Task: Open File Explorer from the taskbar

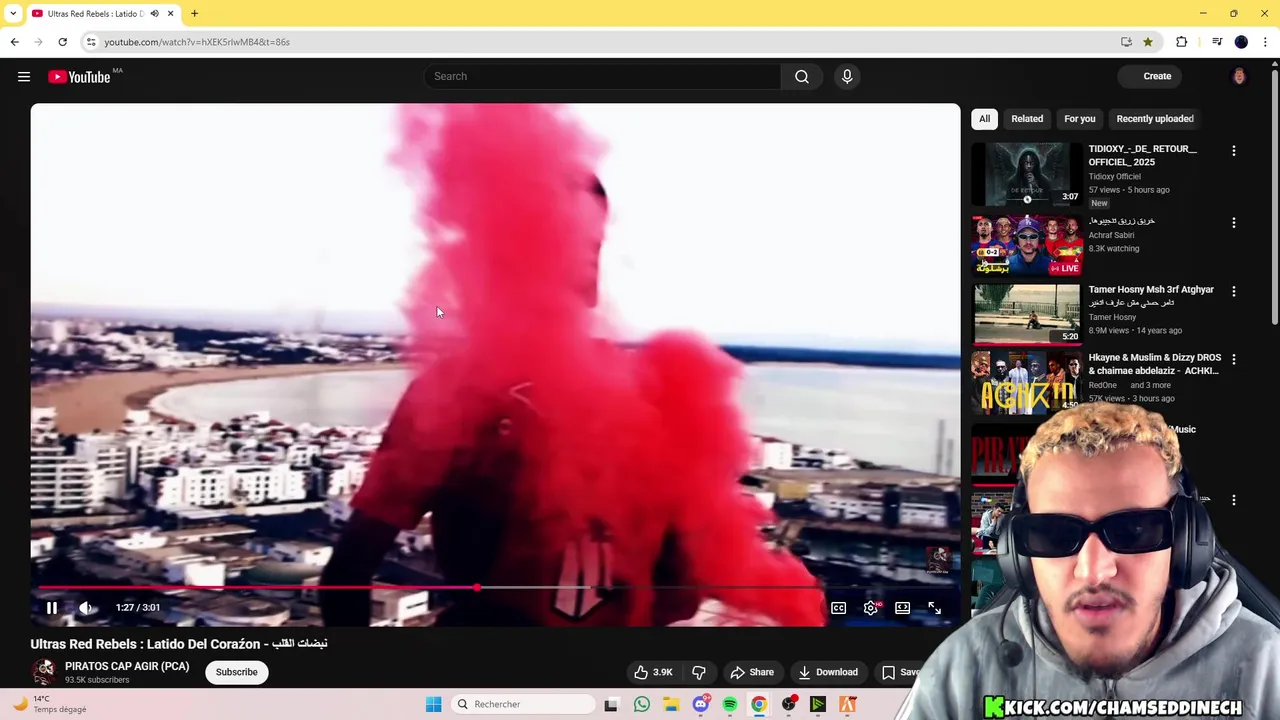Action: [671, 704]
